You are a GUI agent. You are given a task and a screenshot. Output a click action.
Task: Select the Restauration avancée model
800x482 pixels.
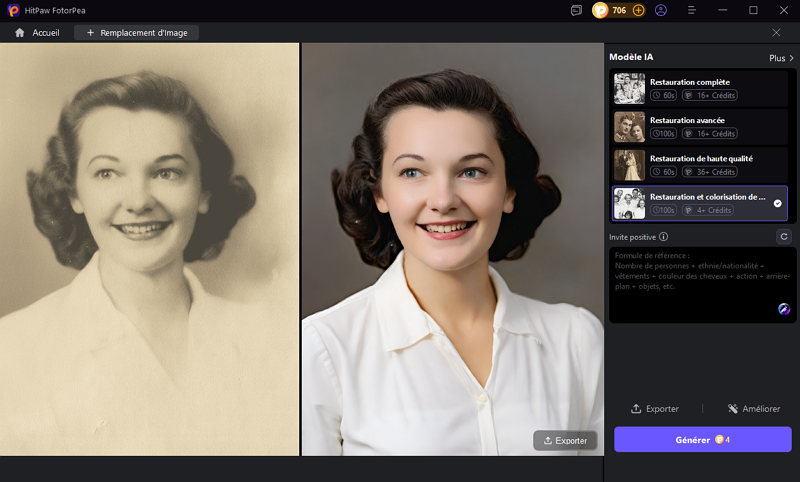(x=700, y=127)
